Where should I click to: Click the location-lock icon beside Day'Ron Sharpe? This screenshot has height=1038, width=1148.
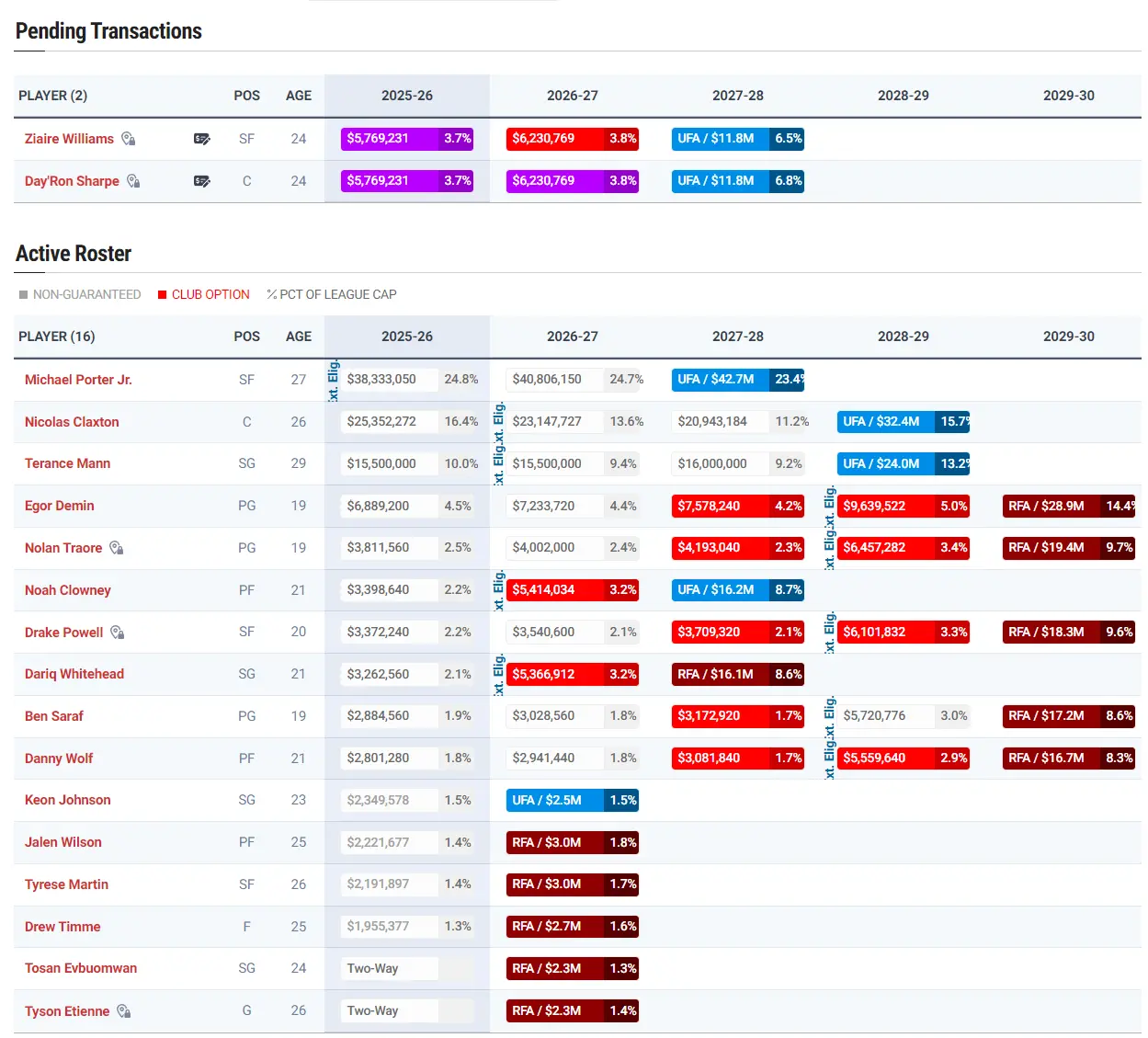coord(133,181)
